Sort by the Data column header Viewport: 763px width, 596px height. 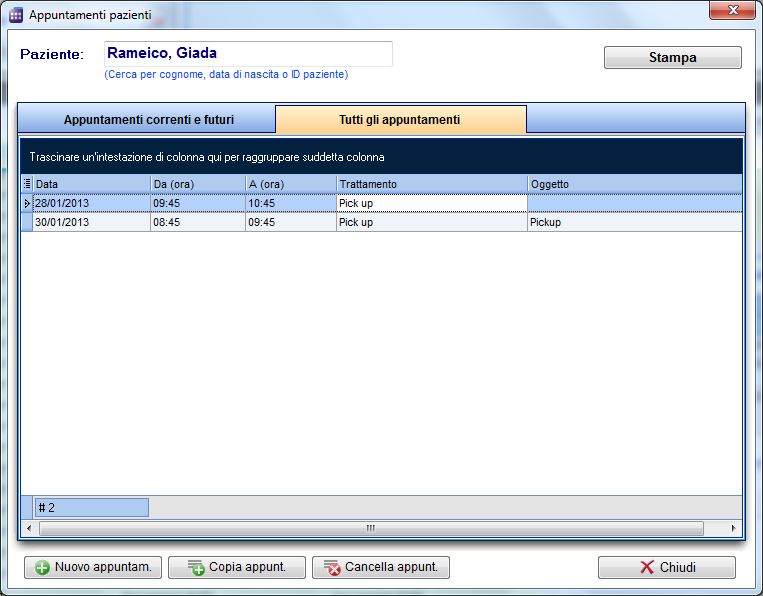pyautogui.click(x=91, y=184)
